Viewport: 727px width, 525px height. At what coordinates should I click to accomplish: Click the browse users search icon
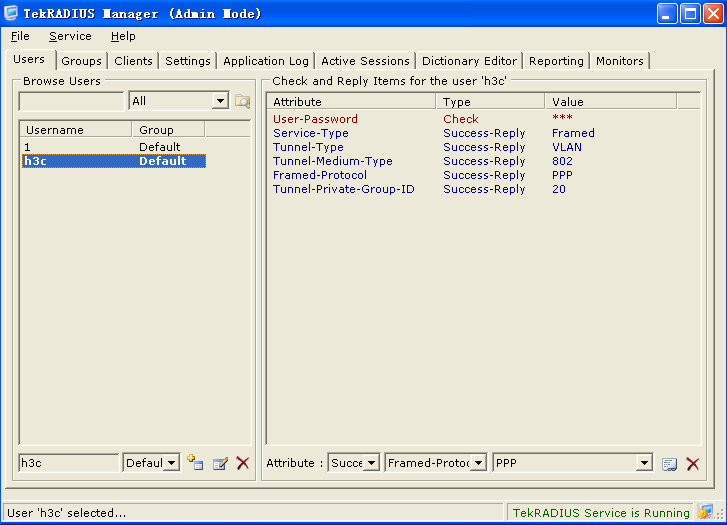[x=242, y=101]
